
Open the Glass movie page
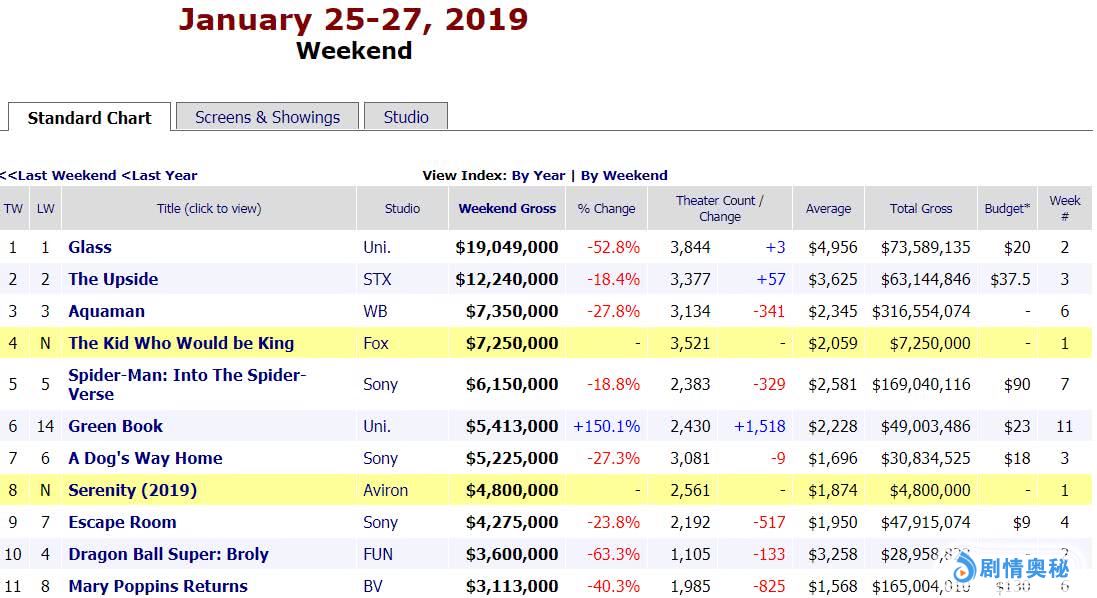tap(90, 247)
